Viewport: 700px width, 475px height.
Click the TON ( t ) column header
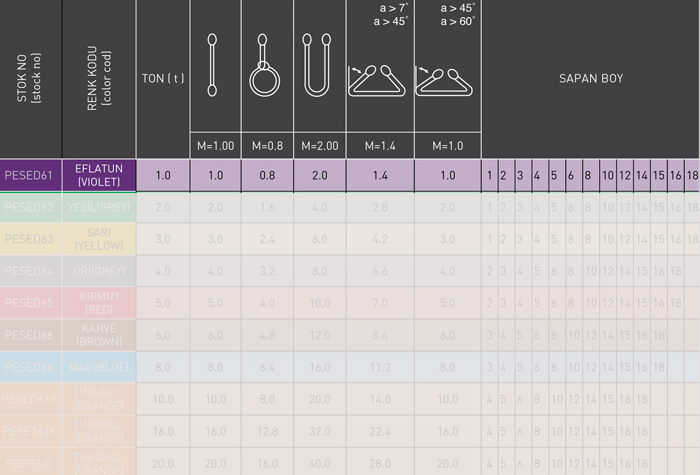point(163,79)
